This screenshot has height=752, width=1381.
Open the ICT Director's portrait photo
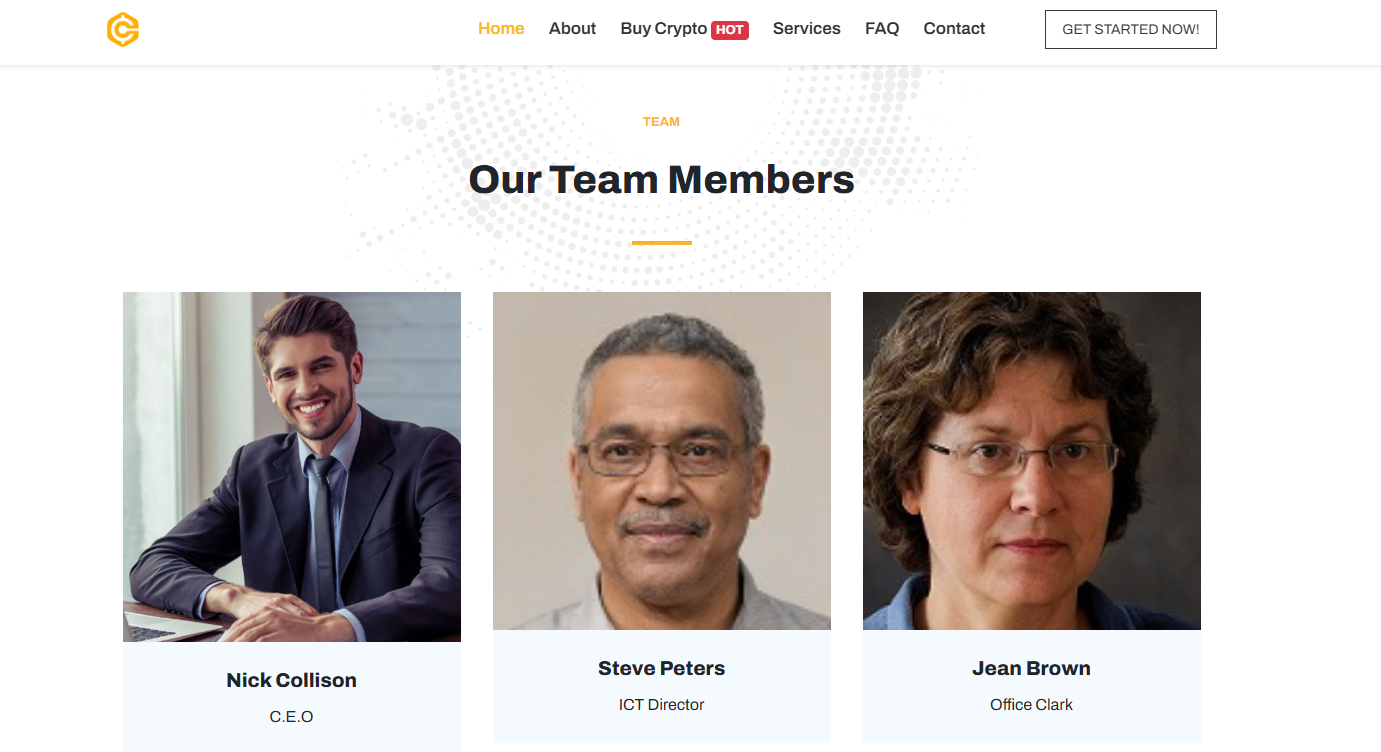pos(662,460)
